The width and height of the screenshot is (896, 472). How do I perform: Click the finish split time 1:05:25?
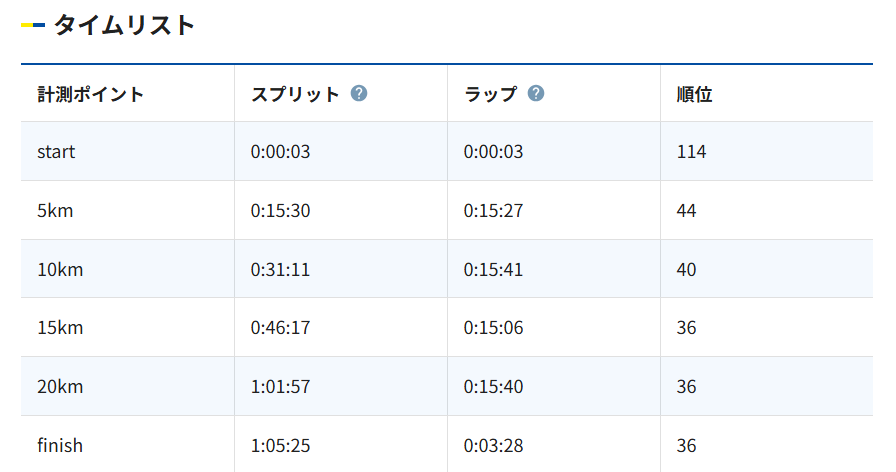pos(281,446)
